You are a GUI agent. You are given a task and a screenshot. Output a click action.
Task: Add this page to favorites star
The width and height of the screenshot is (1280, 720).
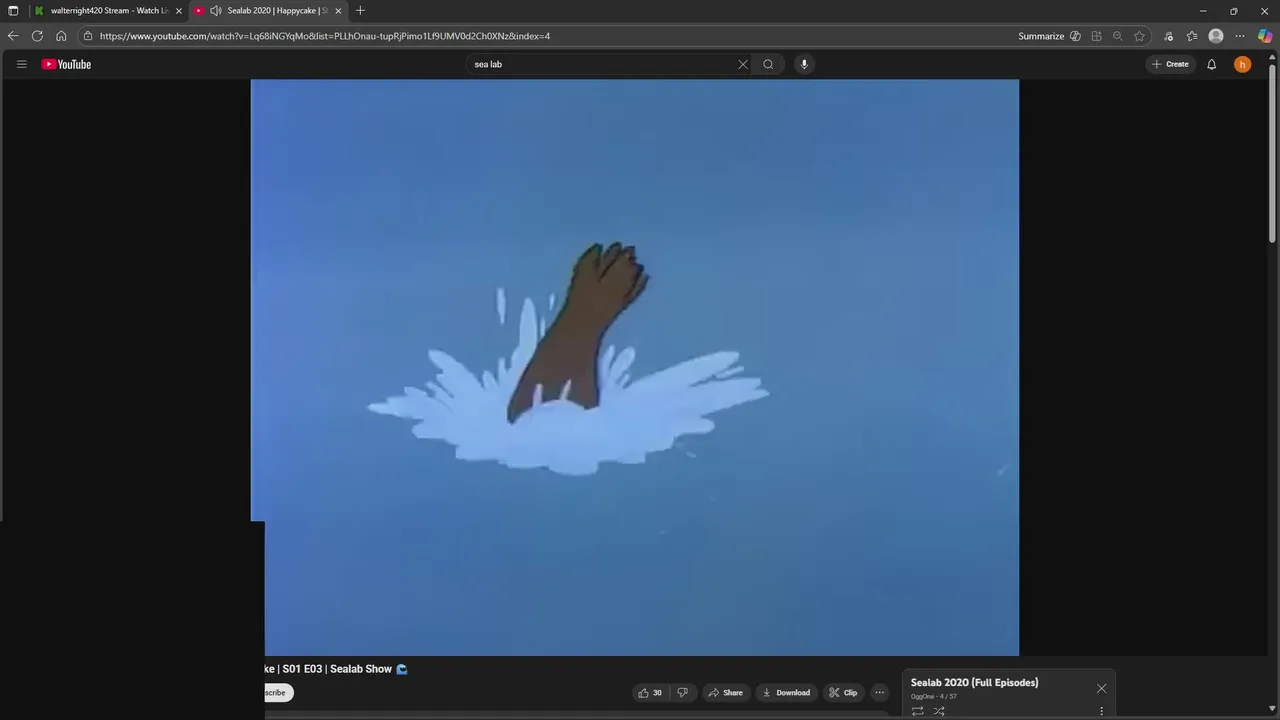[1139, 36]
